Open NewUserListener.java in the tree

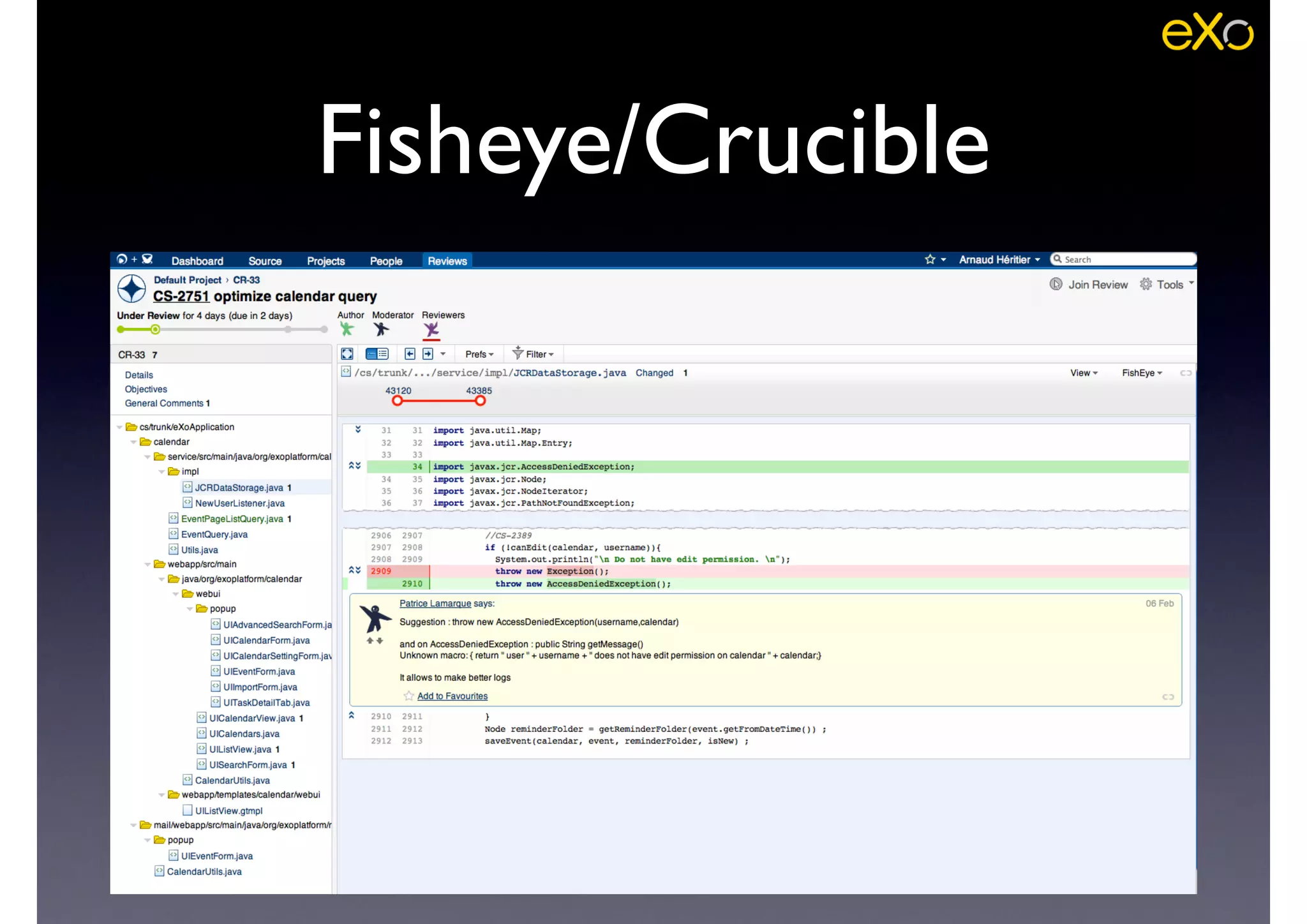(240, 503)
